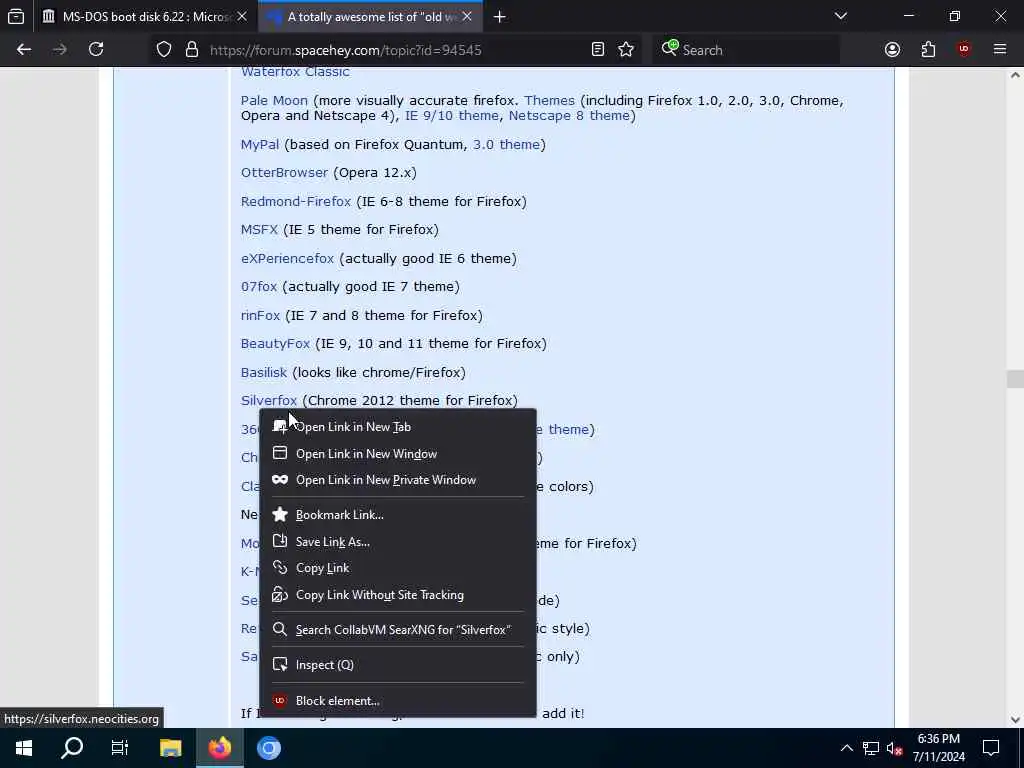Open the MyPal link
This screenshot has width=1024, height=768.
coord(260,144)
